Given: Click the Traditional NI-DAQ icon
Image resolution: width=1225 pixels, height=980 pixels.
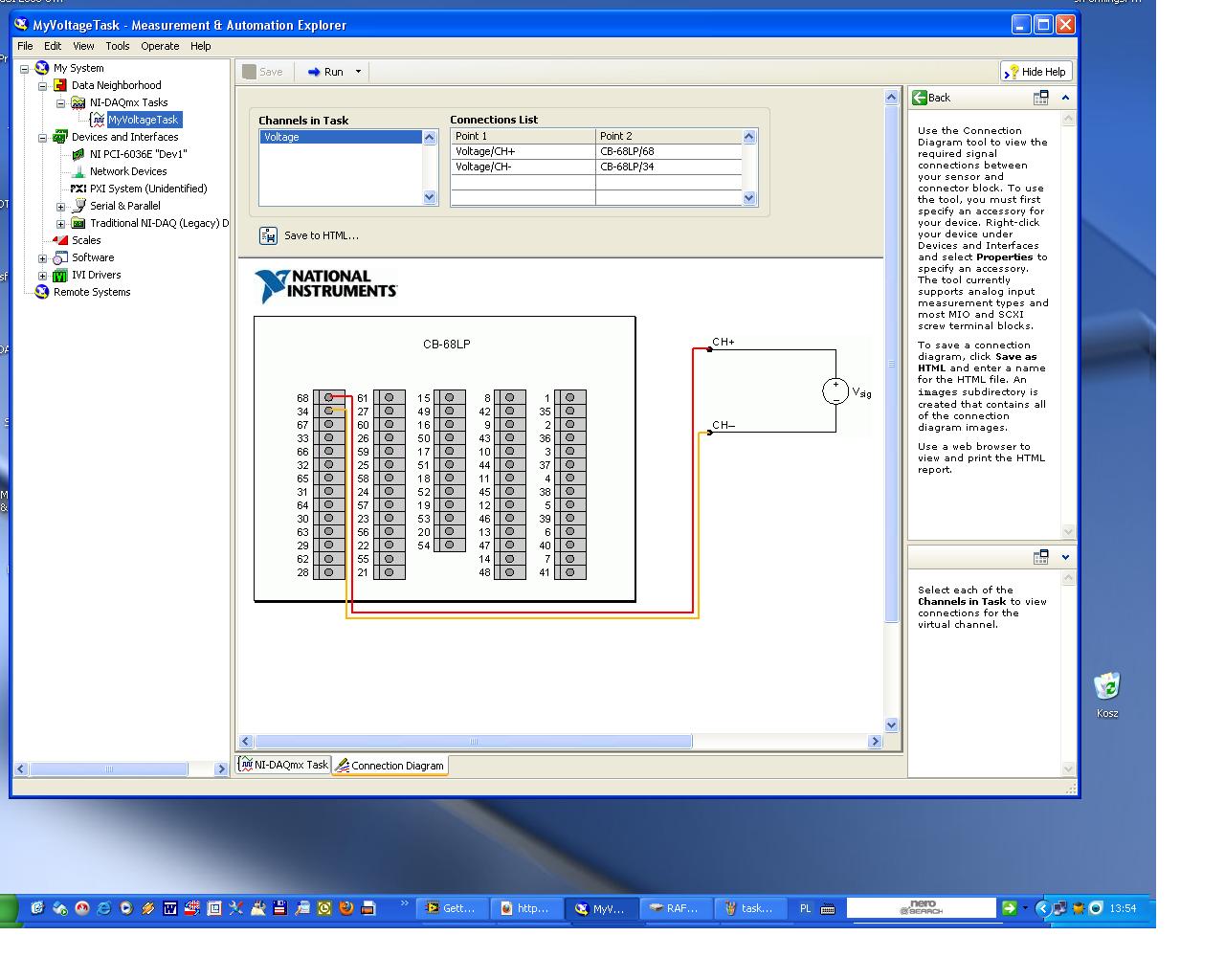Looking at the screenshot, I should coord(78,223).
